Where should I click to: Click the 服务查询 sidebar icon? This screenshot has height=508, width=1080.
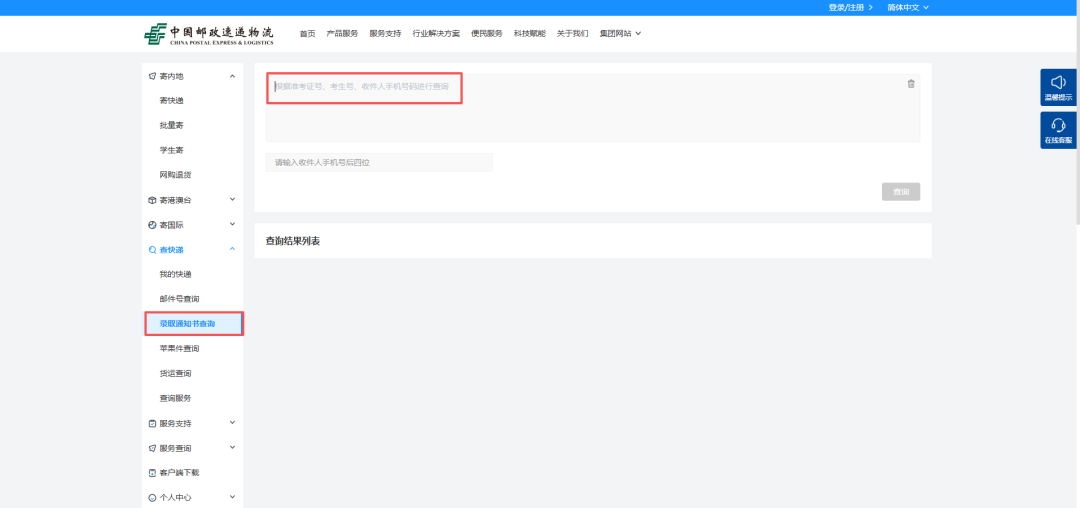[152, 448]
